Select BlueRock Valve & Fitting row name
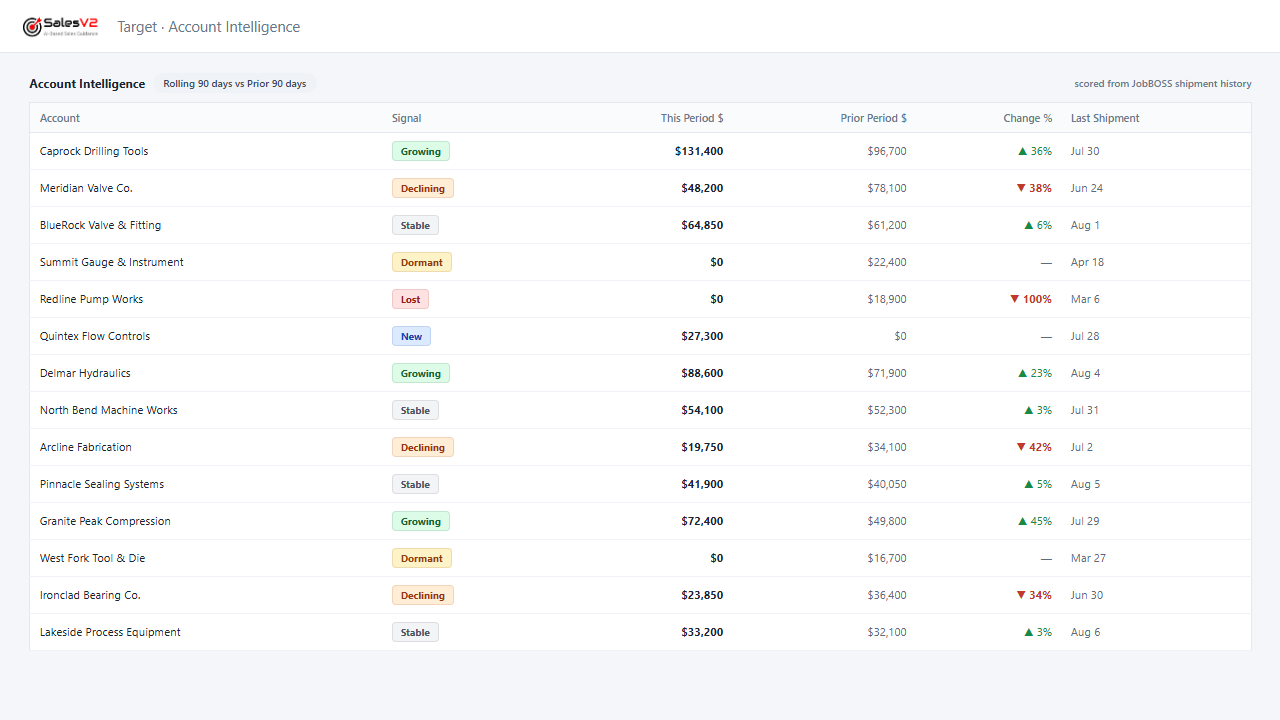The height and width of the screenshot is (720, 1280). 100,225
